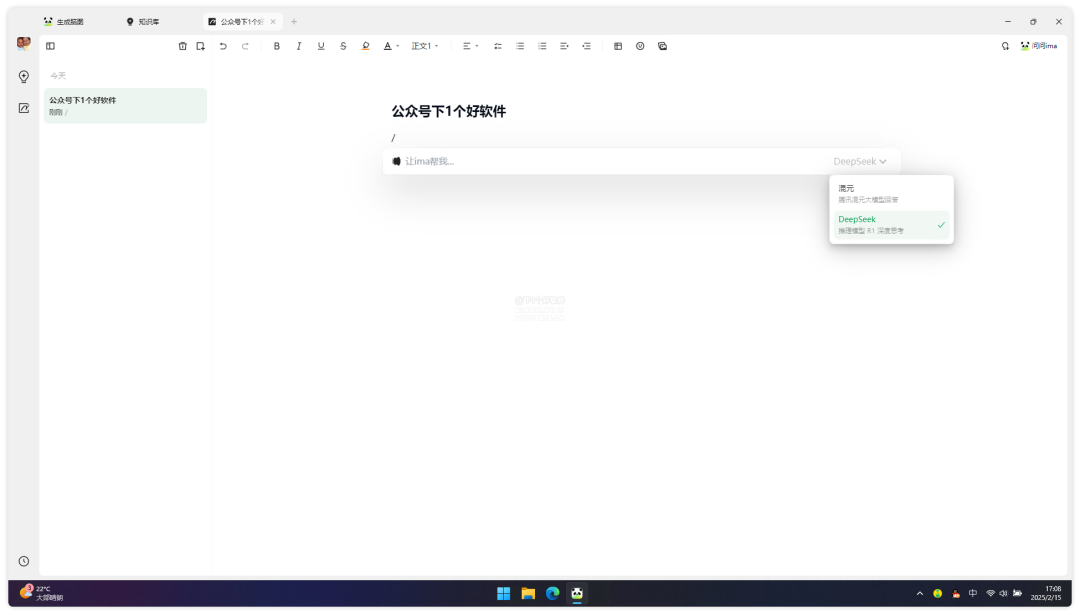
Task: Click the 让ima帮我 input field
Action: [600, 161]
